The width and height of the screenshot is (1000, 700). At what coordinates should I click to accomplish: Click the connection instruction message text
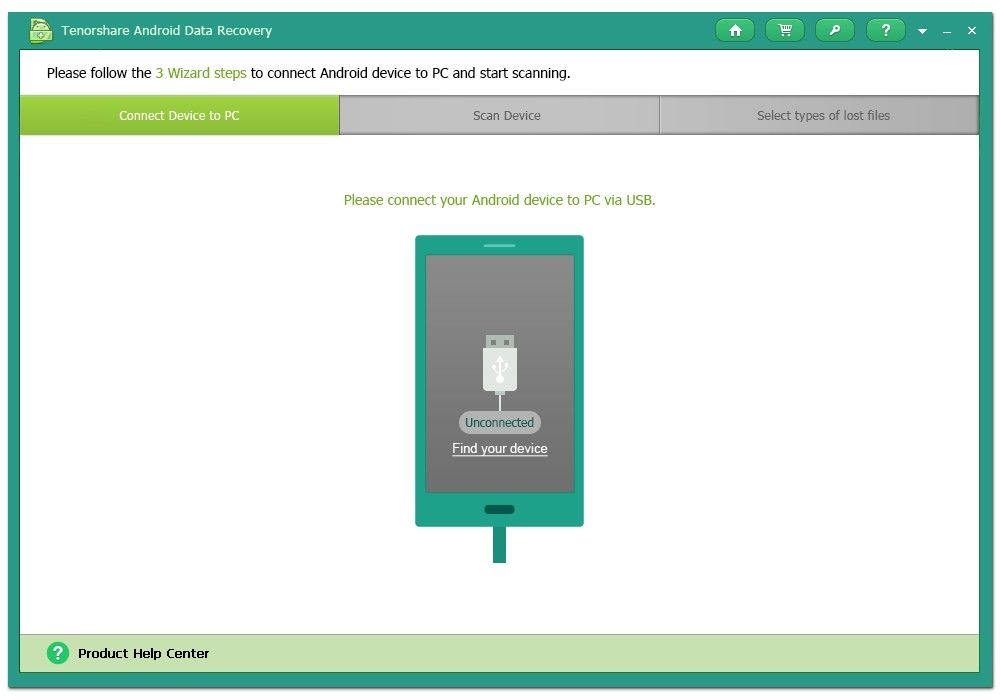[500, 200]
